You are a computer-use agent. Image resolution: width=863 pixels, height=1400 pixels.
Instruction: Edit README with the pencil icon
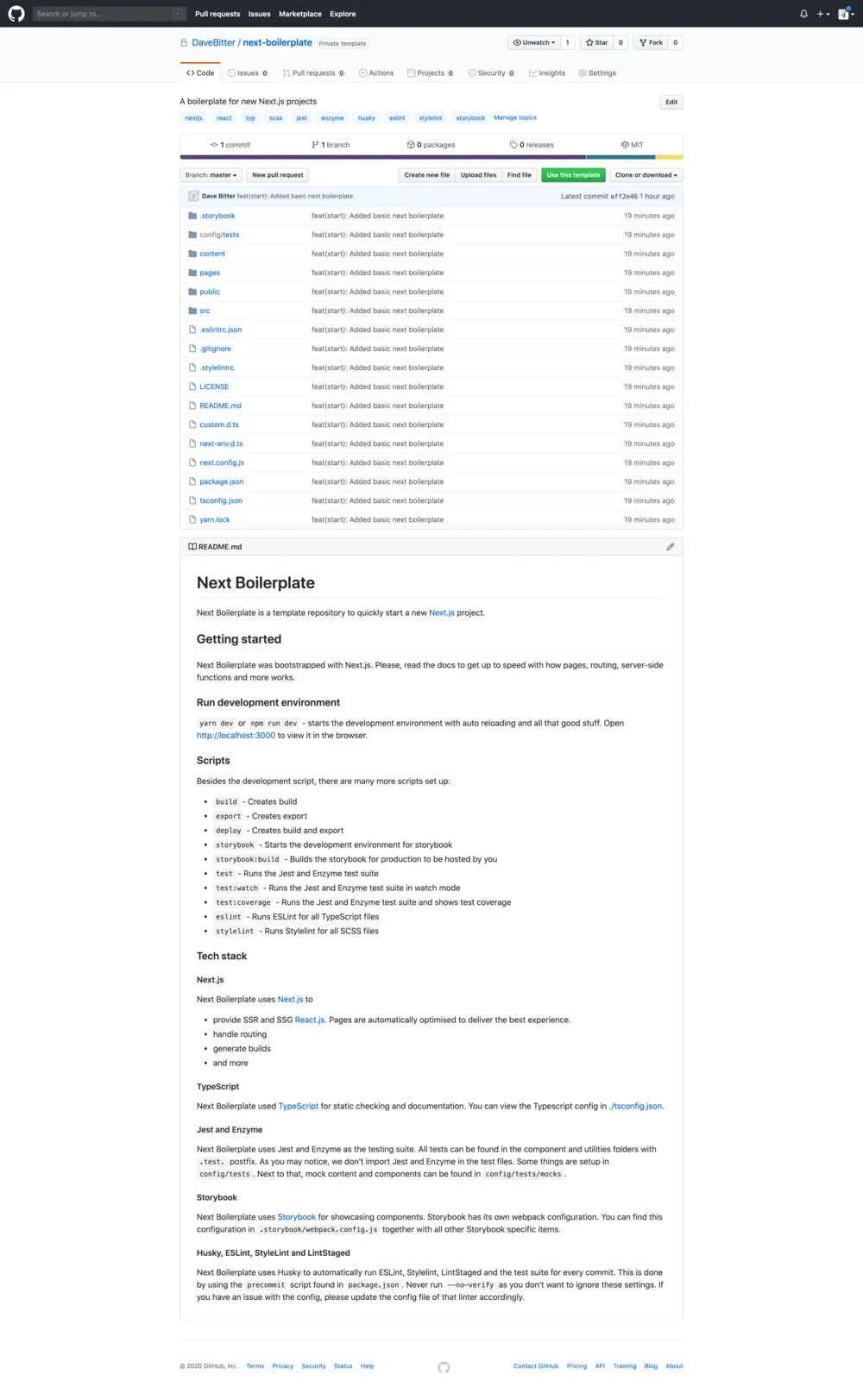point(670,547)
